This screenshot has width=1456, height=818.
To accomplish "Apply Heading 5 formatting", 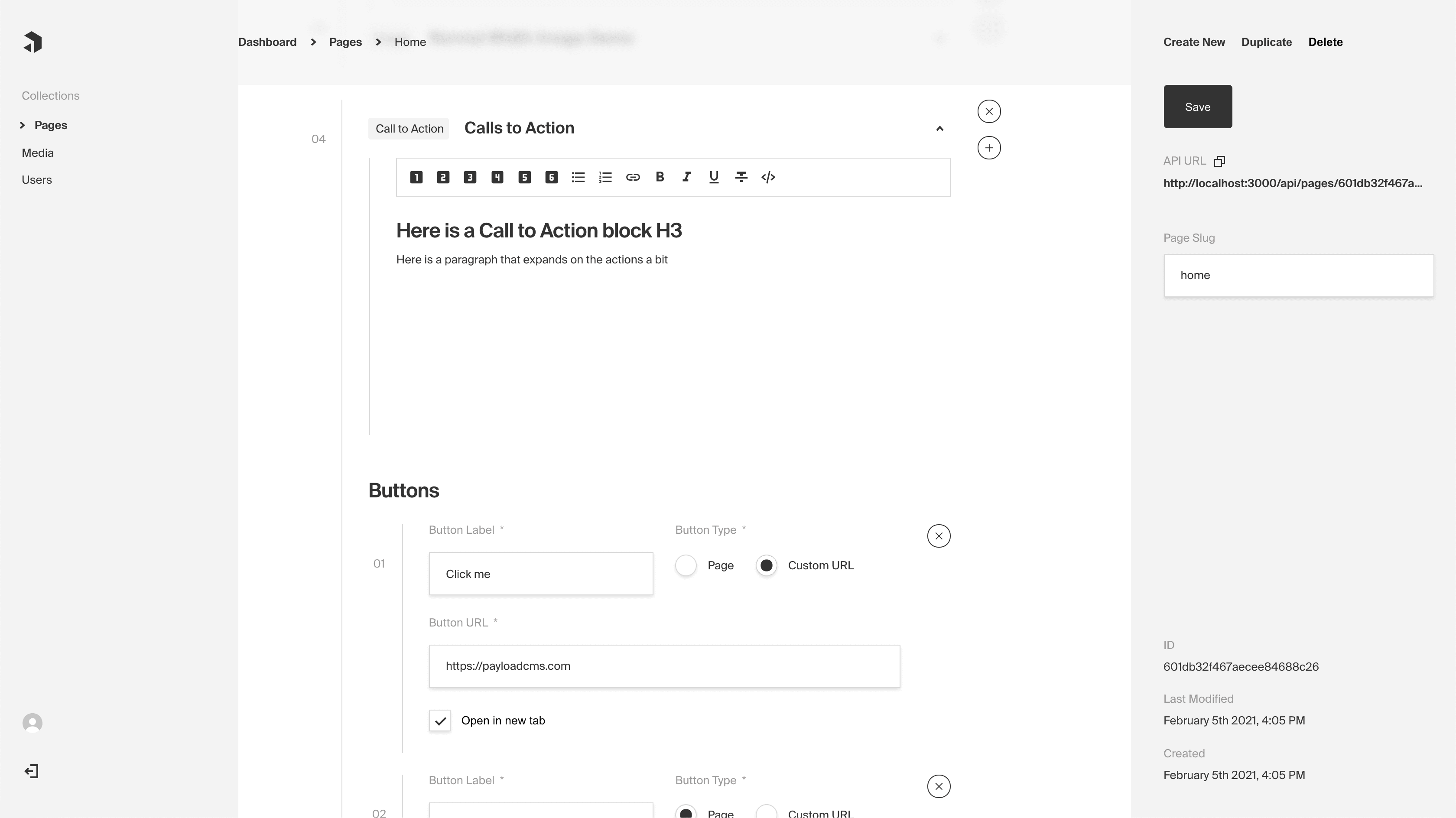I will 524,178.
